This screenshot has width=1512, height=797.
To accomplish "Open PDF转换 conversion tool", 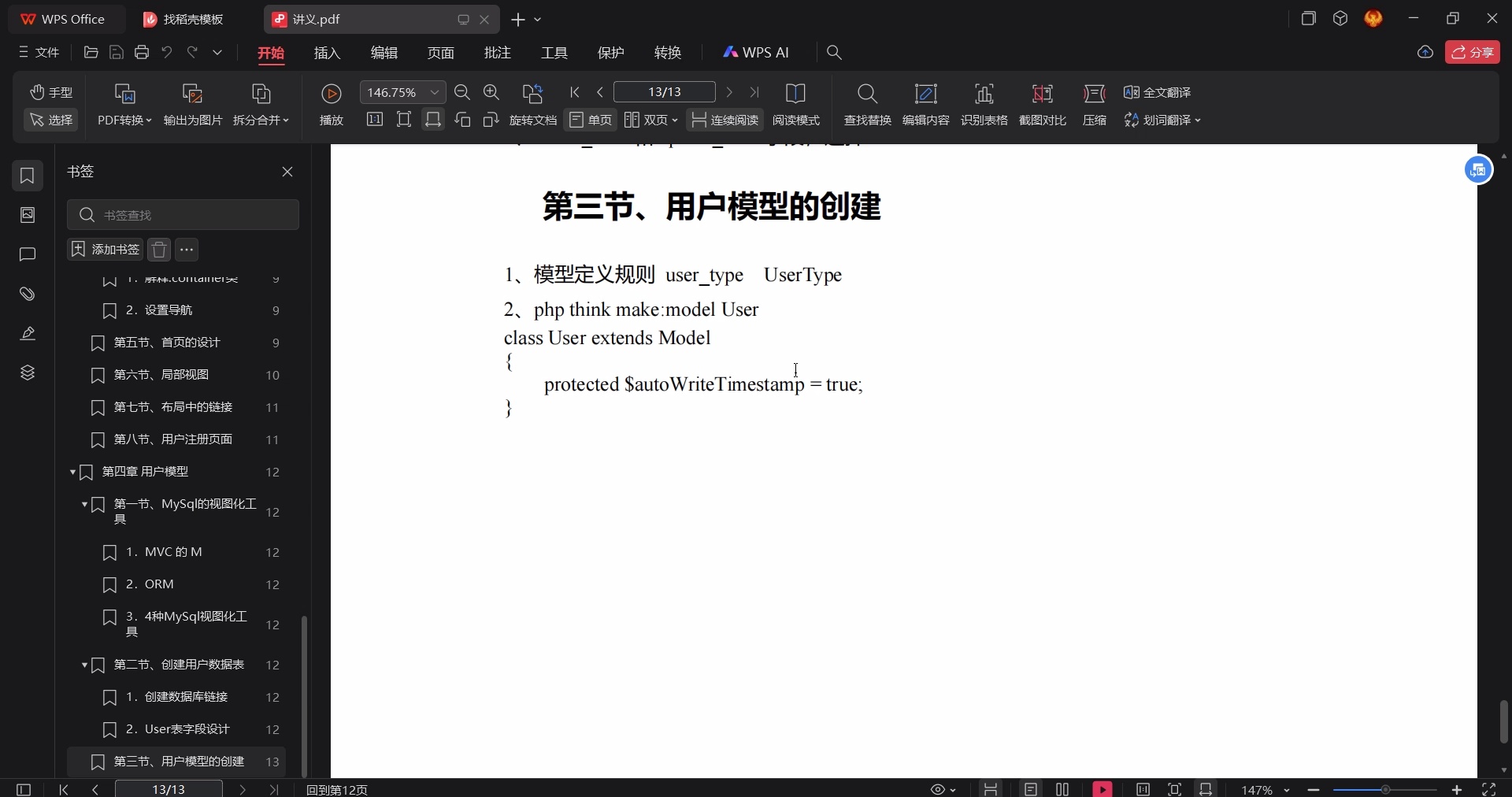I will pyautogui.click(x=124, y=105).
